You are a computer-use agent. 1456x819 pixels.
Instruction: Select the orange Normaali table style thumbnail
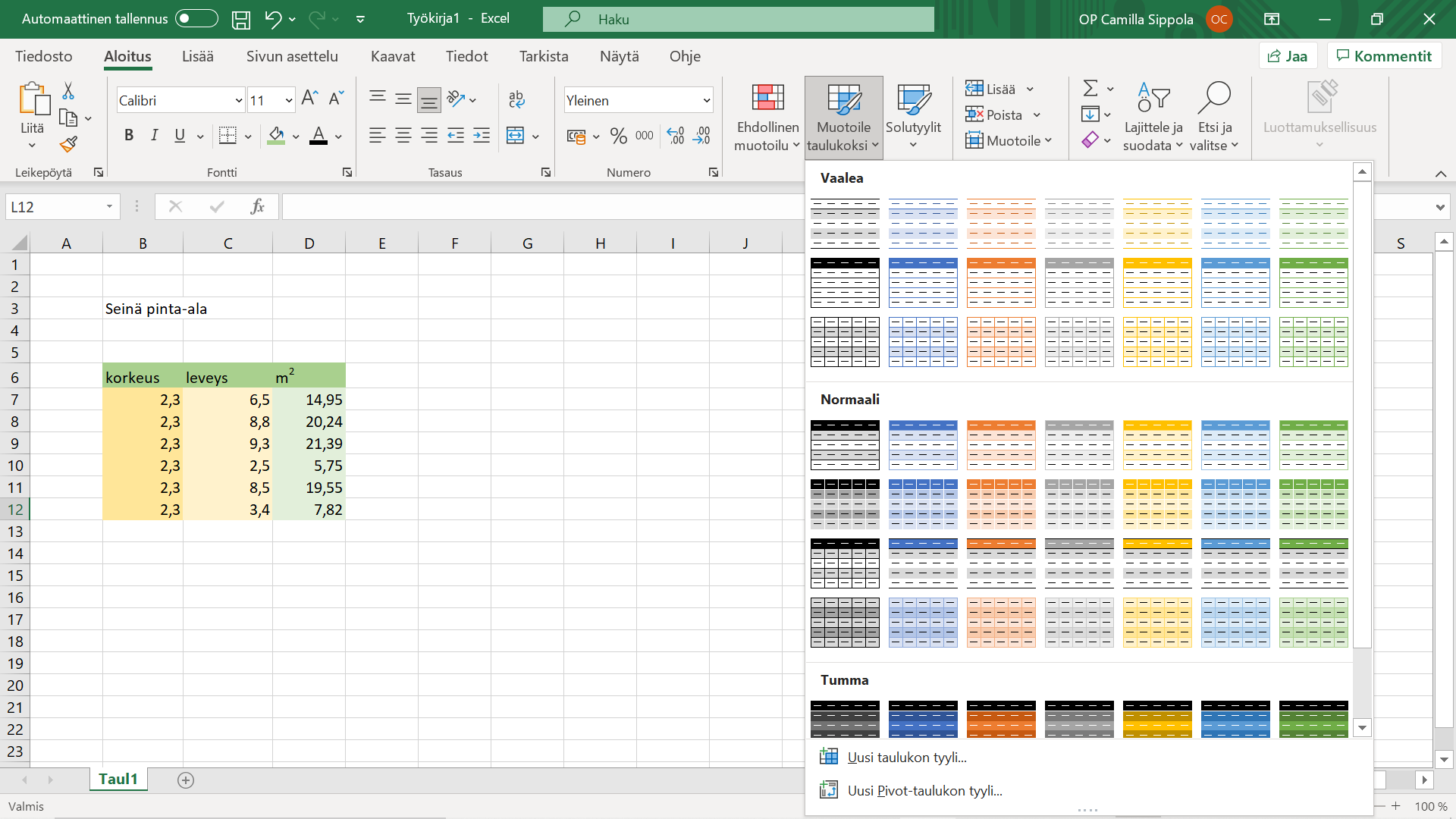coord(1000,445)
